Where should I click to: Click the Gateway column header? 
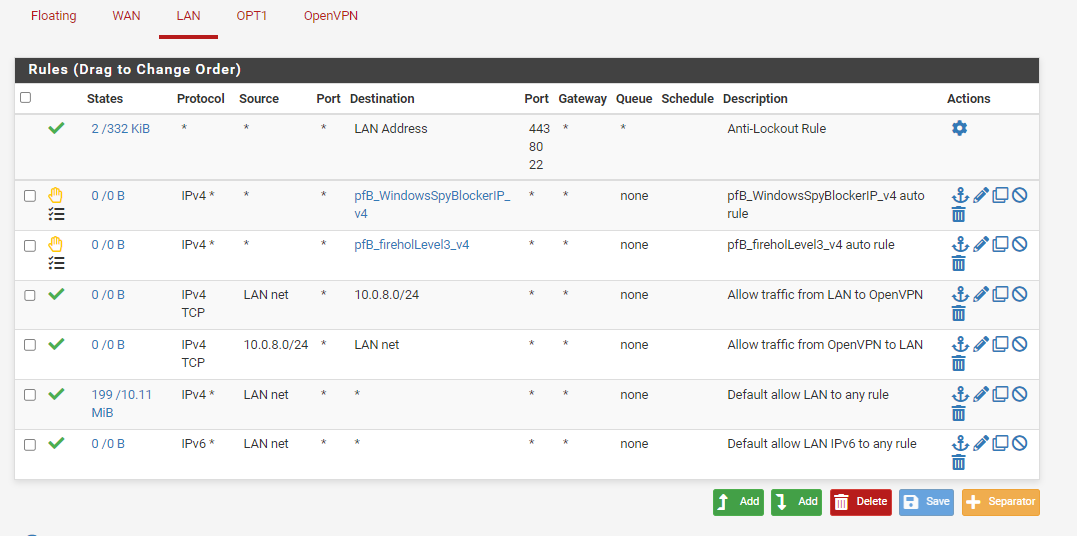582,99
